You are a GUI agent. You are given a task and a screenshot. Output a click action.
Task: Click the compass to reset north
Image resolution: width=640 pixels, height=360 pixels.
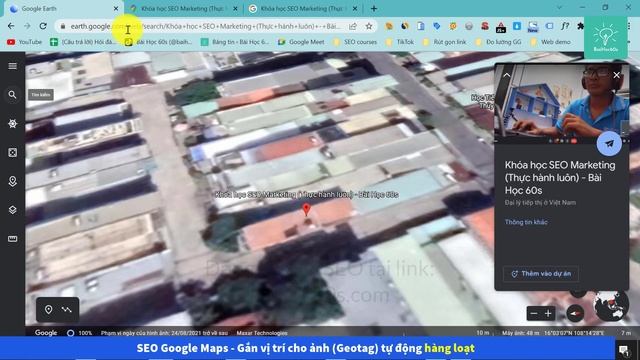click(x=575, y=313)
